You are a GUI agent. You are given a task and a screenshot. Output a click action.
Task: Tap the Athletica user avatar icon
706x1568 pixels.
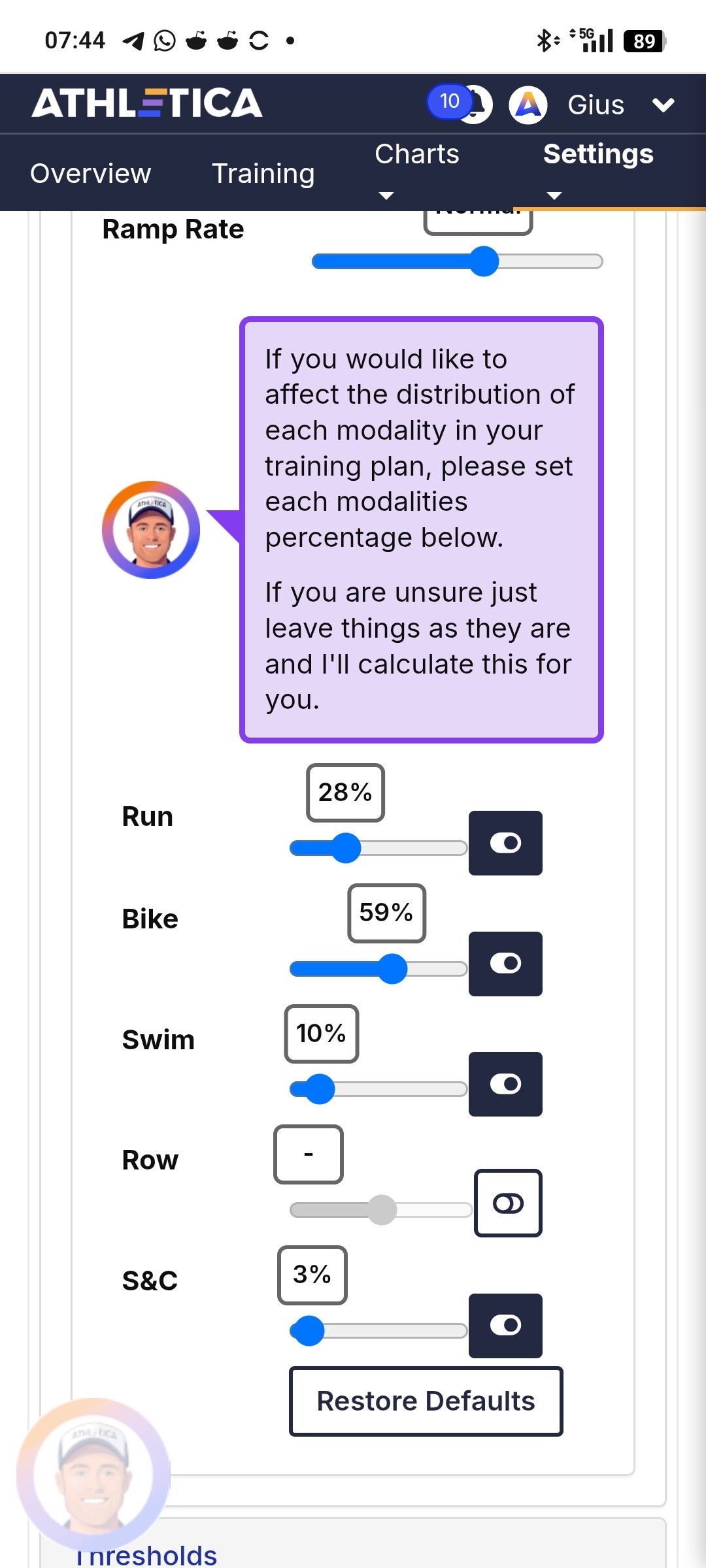pos(528,105)
